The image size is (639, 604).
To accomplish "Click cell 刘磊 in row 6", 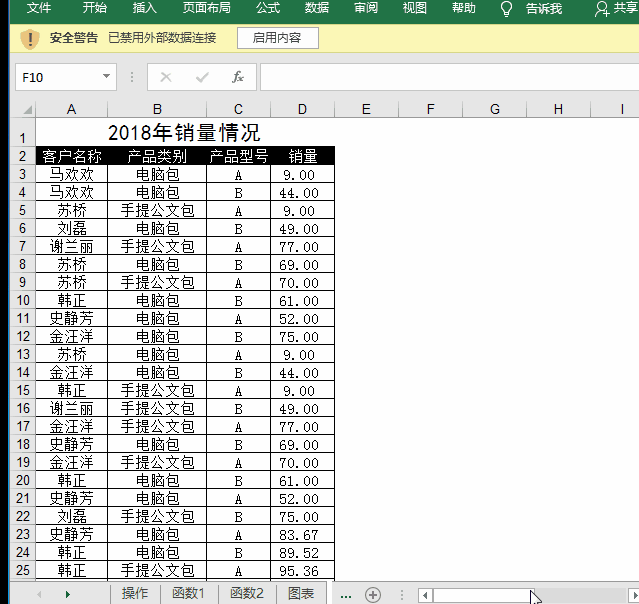I will point(72,228).
